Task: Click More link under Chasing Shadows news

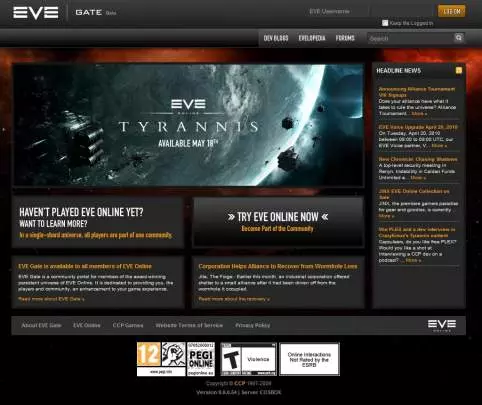Action: pyautogui.click(x=418, y=178)
